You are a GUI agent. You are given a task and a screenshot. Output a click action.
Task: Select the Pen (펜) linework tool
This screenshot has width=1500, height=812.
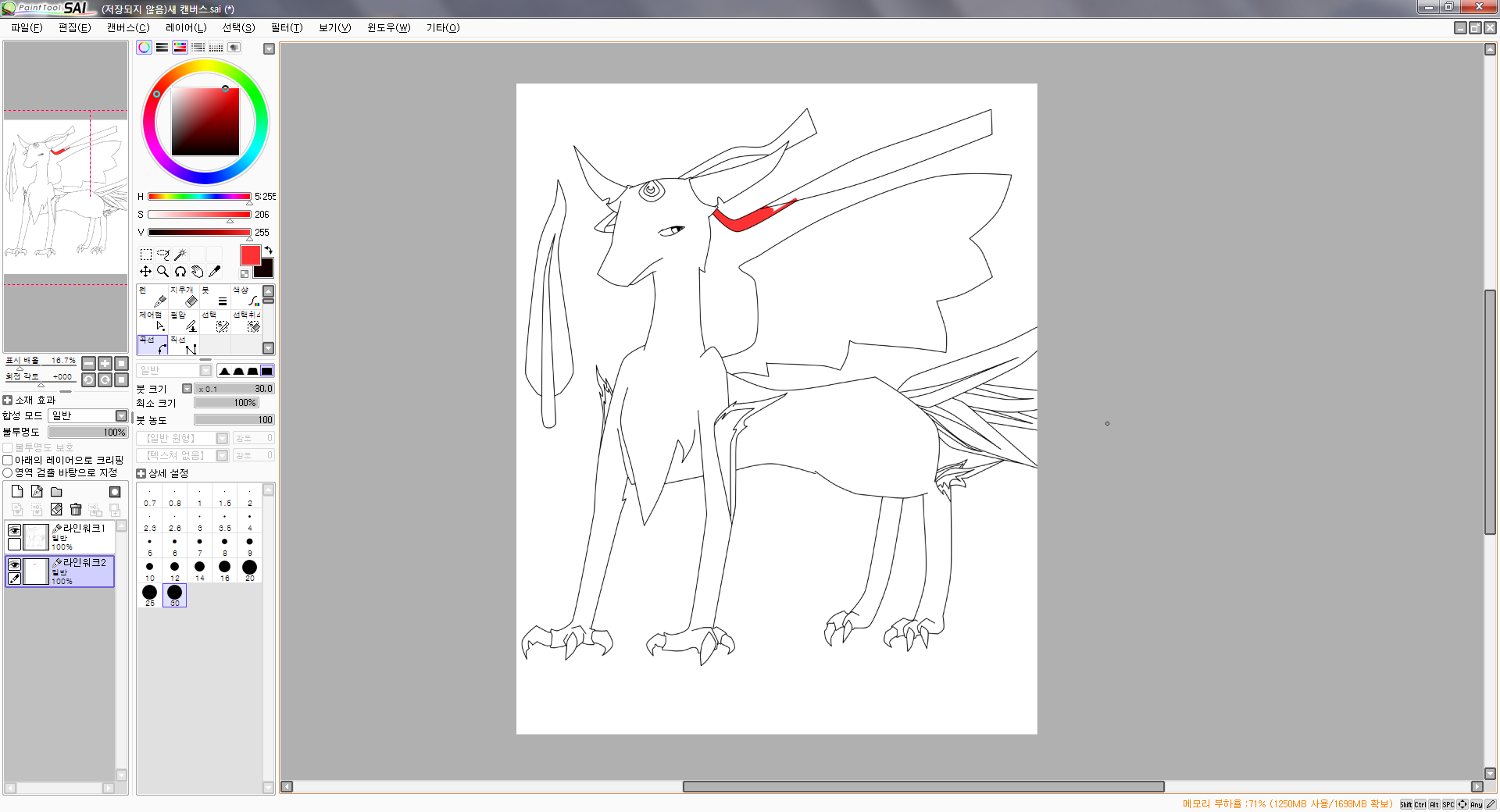(152, 297)
